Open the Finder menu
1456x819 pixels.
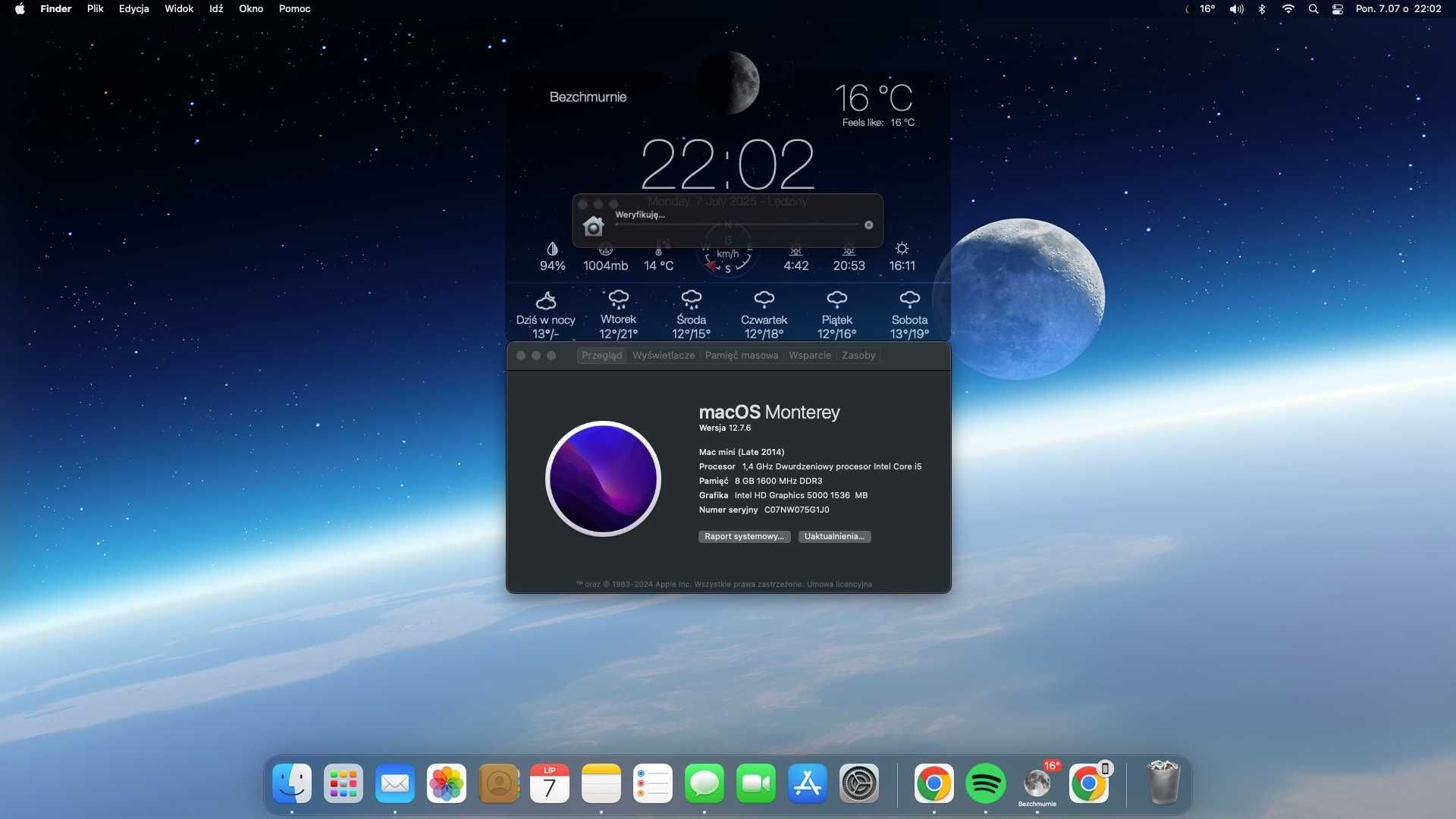tap(55, 9)
